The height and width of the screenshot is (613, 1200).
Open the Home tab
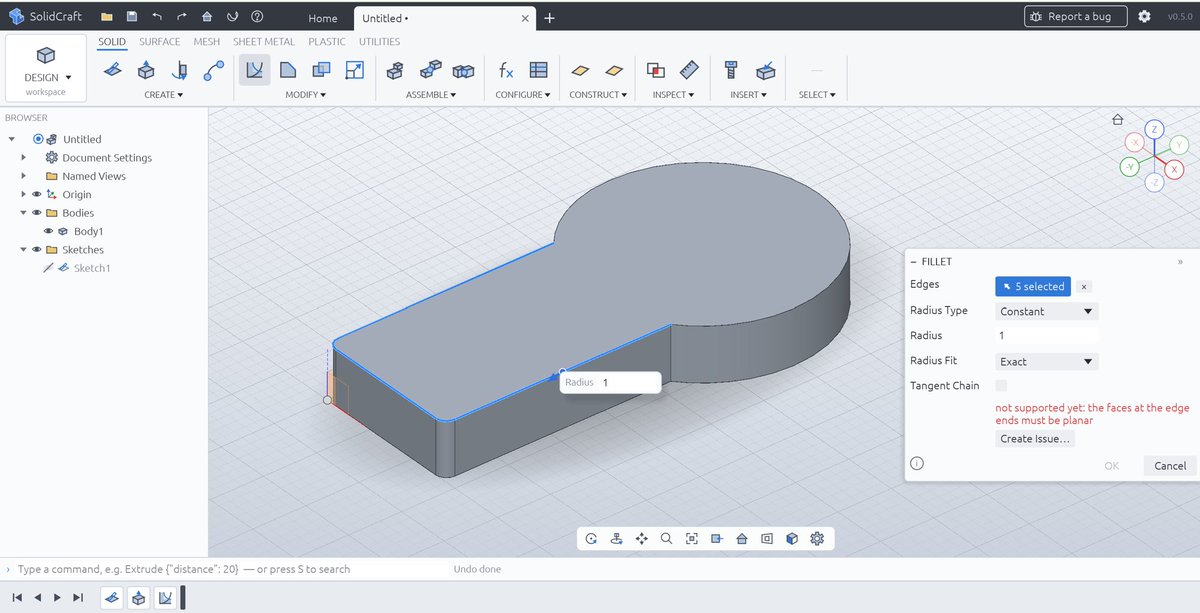[323, 18]
